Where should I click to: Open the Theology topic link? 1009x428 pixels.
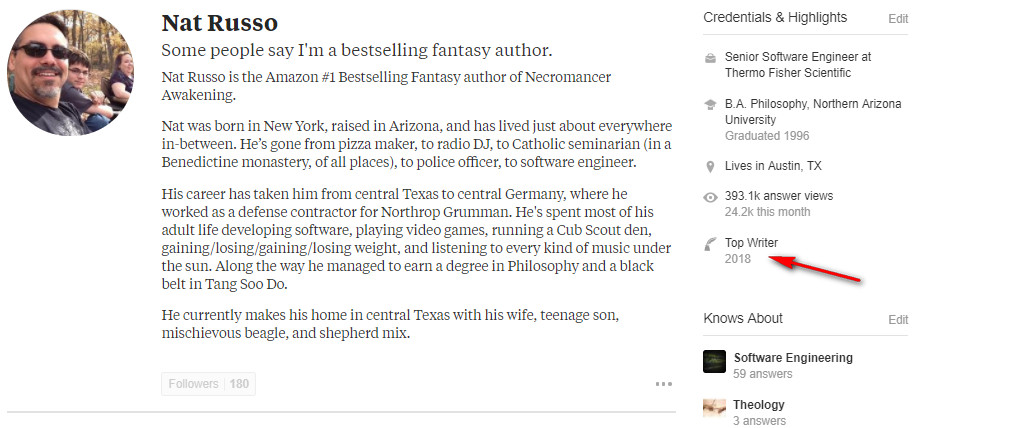point(759,405)
